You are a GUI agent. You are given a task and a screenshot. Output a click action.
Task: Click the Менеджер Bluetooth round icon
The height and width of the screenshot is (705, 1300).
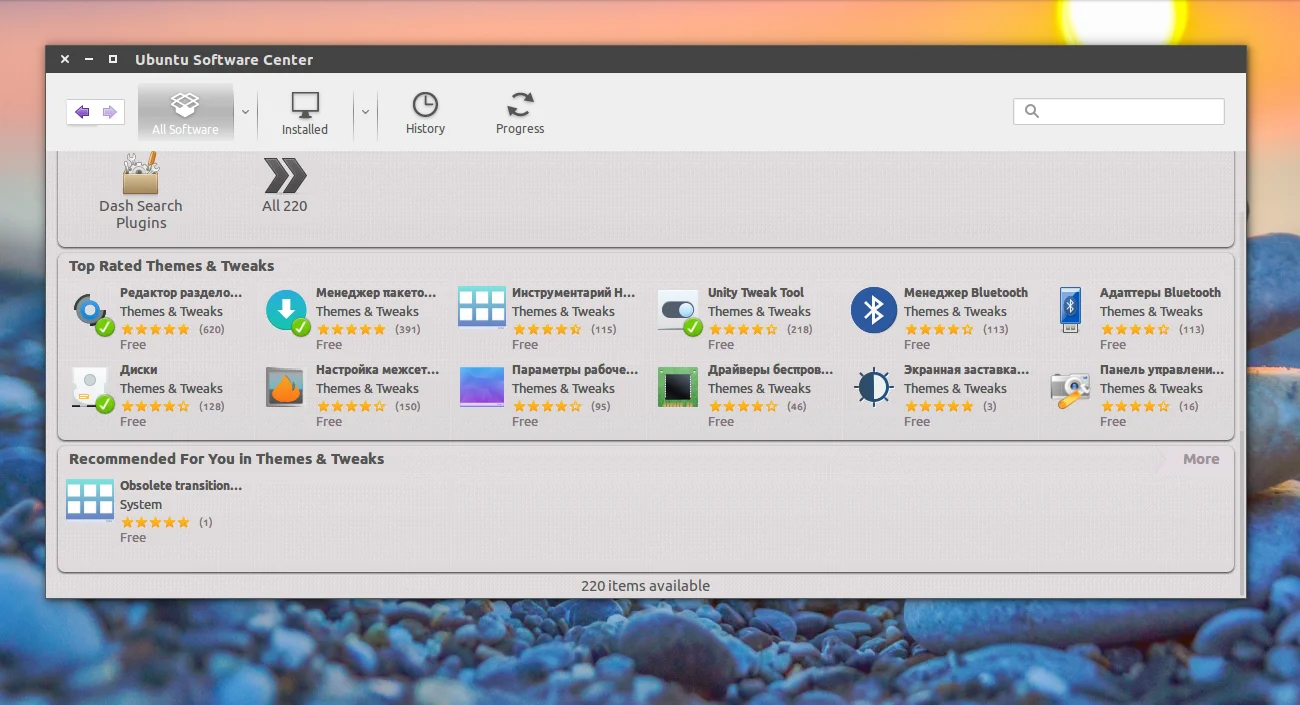[x=874, y=310]
